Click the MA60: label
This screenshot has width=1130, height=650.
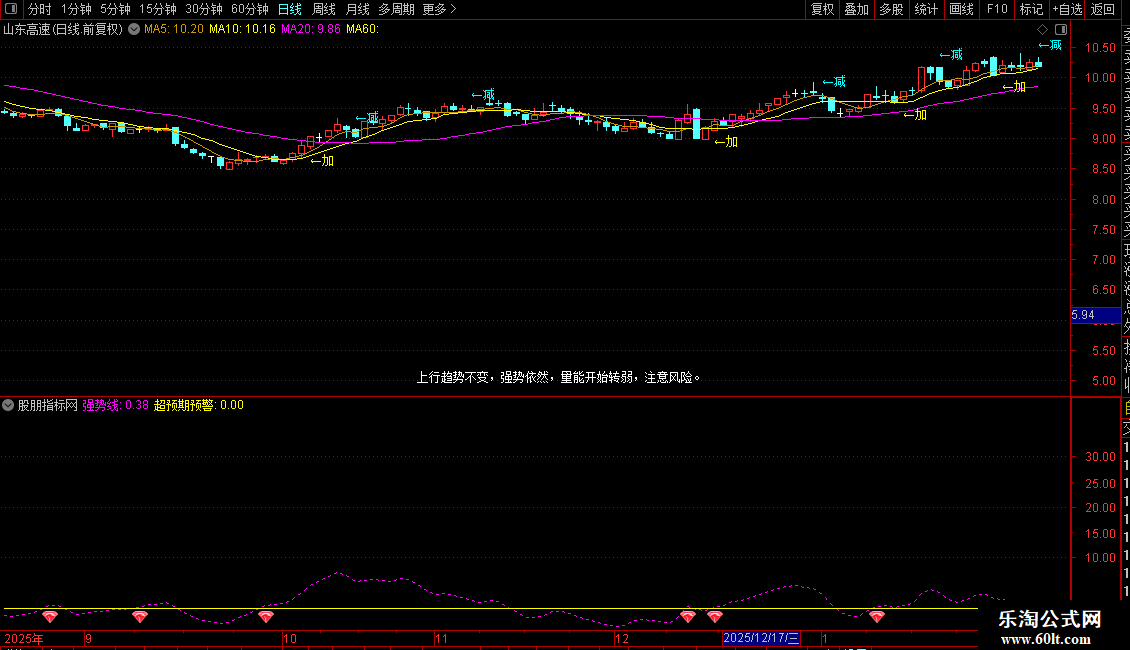tap(362, 29)
